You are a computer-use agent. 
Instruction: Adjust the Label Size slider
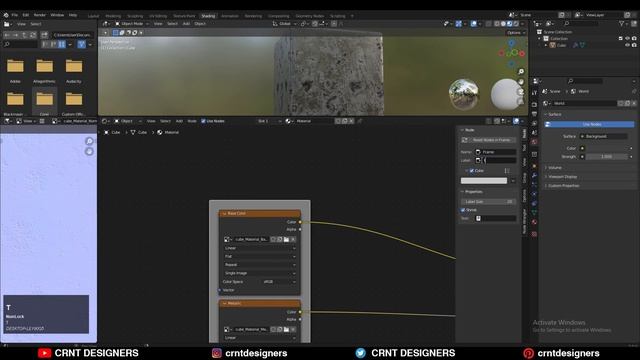(x=488, y=202)
